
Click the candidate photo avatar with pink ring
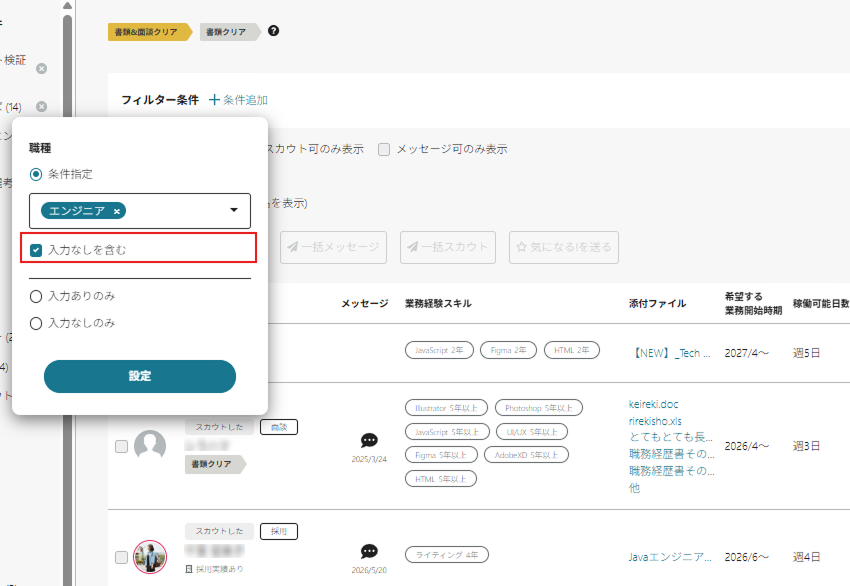(x=150, y=557)
